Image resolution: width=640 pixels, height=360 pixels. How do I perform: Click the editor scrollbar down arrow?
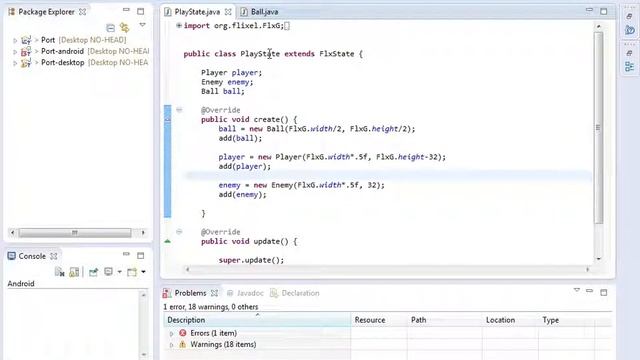click(598, 258)
